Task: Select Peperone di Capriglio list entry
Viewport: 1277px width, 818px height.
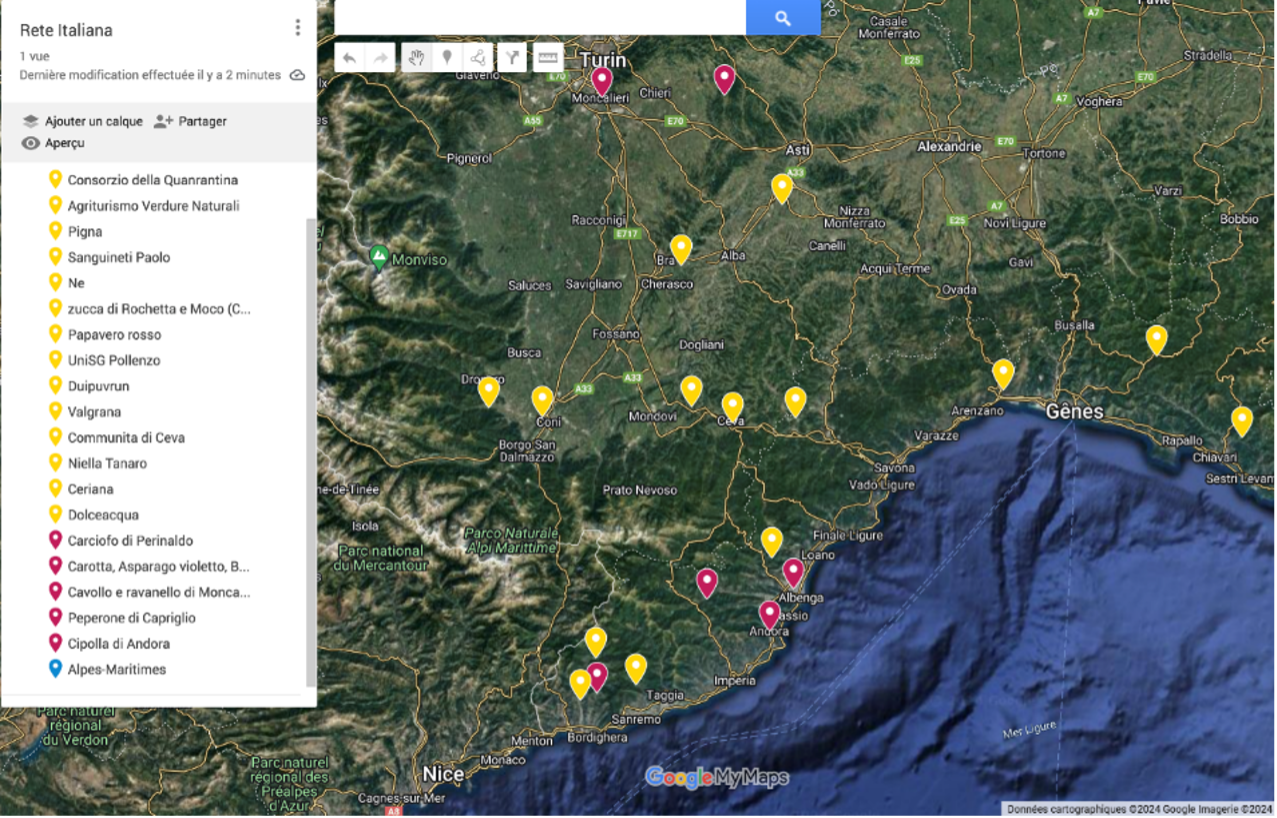Action: 131,618
